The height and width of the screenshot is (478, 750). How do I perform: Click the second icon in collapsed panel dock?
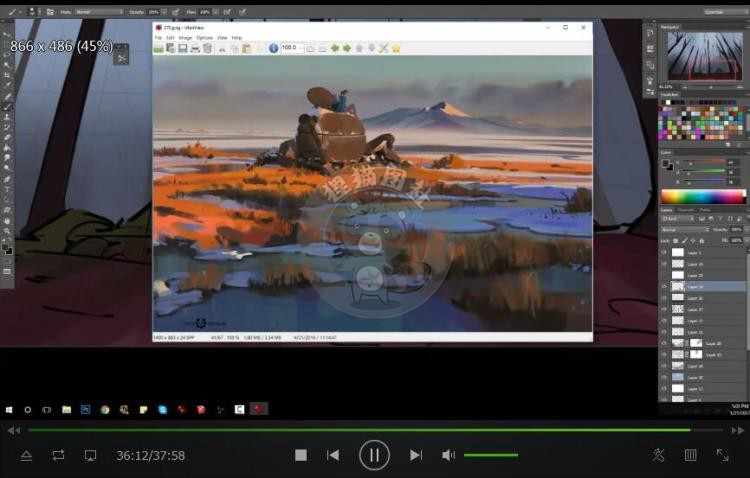pos(650,49)
